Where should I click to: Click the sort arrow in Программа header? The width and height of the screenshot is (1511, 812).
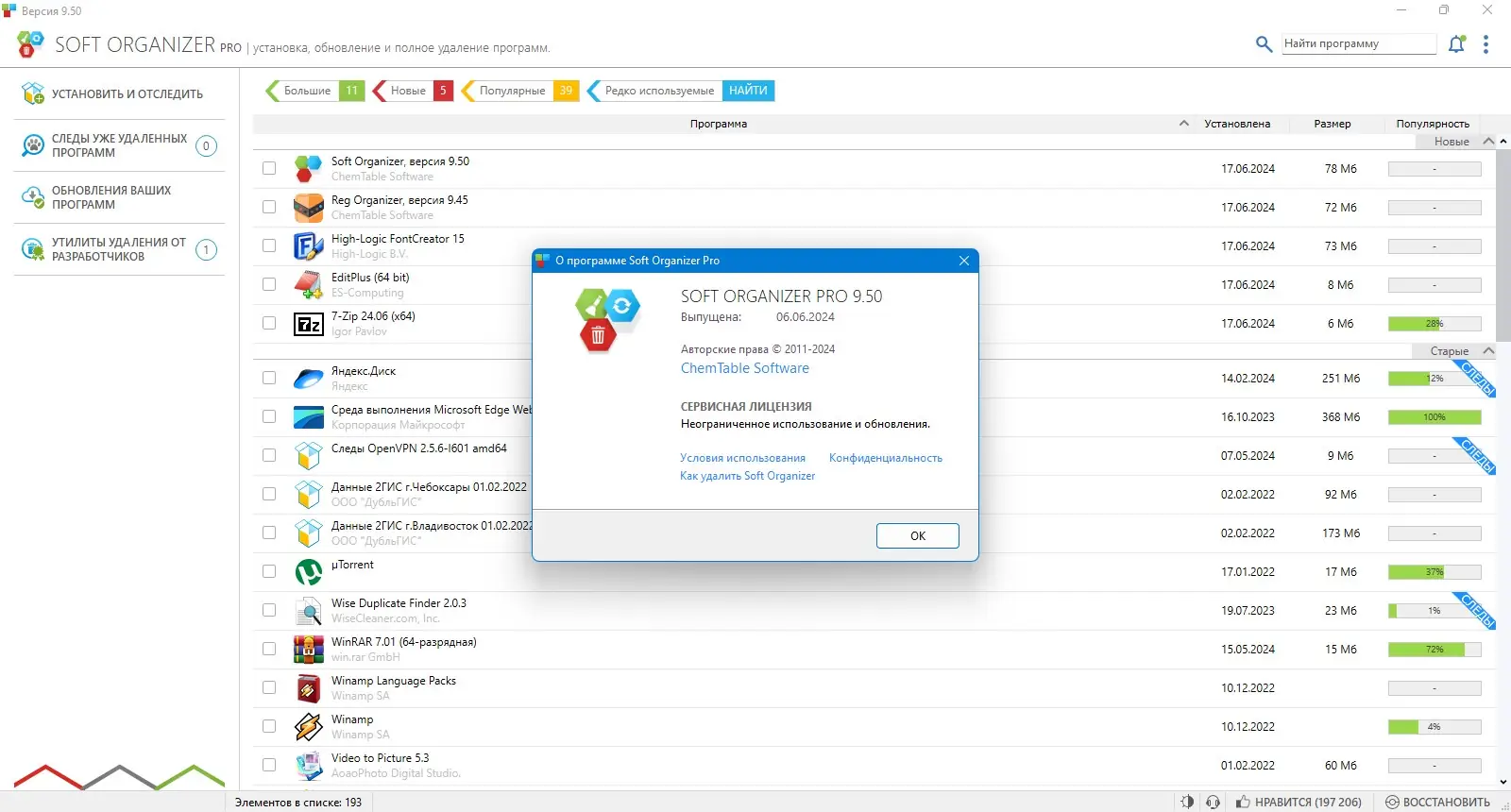(1183, 124)
